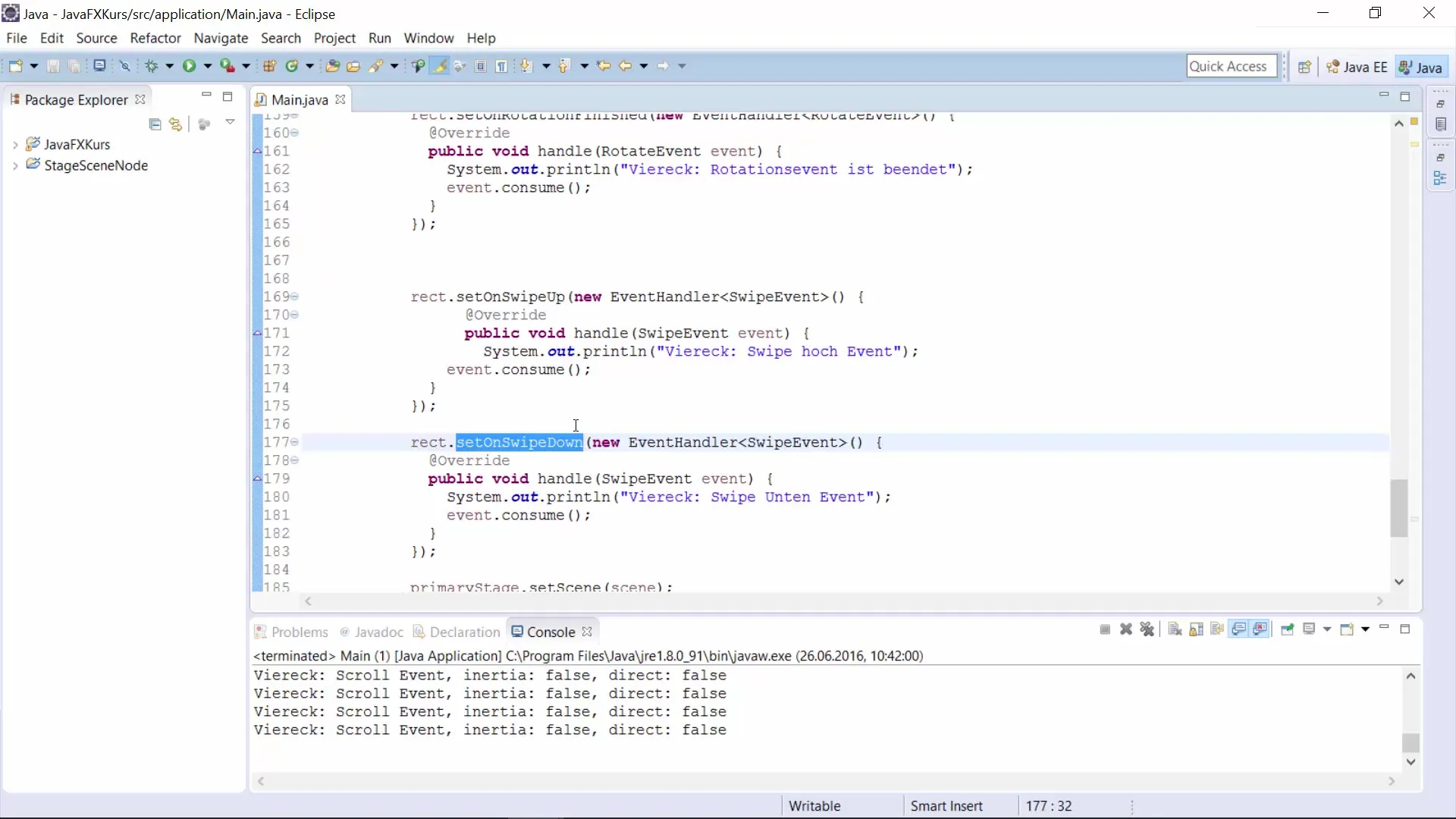
Task: Open Package Explorer View Menu triangle
Action: pos(230,122)
